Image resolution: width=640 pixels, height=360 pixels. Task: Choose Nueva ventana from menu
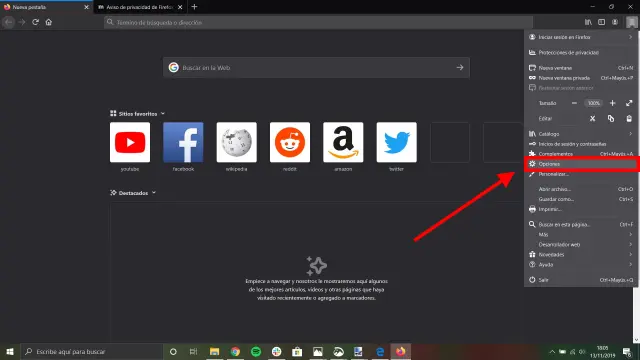[581, 68]
